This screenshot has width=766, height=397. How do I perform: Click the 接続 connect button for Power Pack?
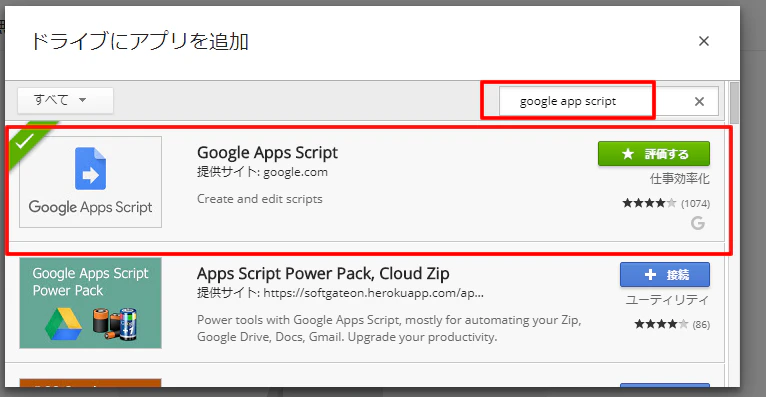pyautogui.click(x=665, y=275)
